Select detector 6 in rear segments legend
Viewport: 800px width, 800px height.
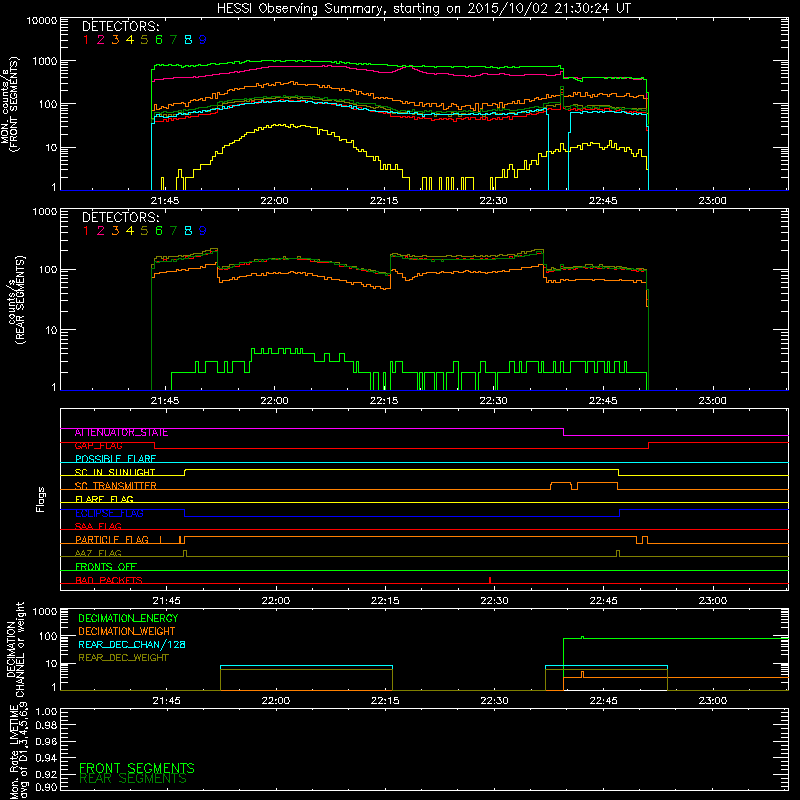(159, 231)
